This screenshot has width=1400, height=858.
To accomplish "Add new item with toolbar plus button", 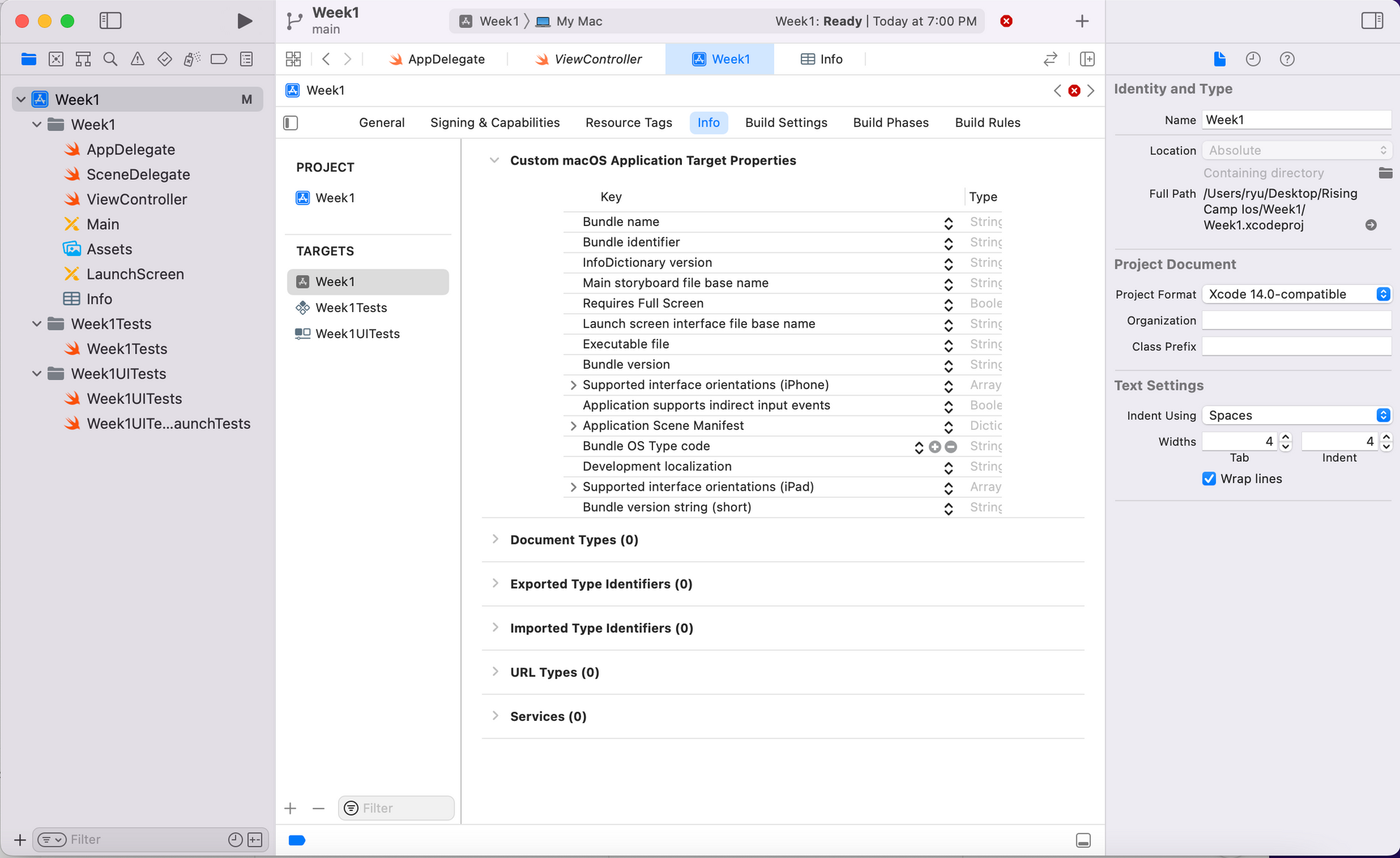I will (1082, 21).
